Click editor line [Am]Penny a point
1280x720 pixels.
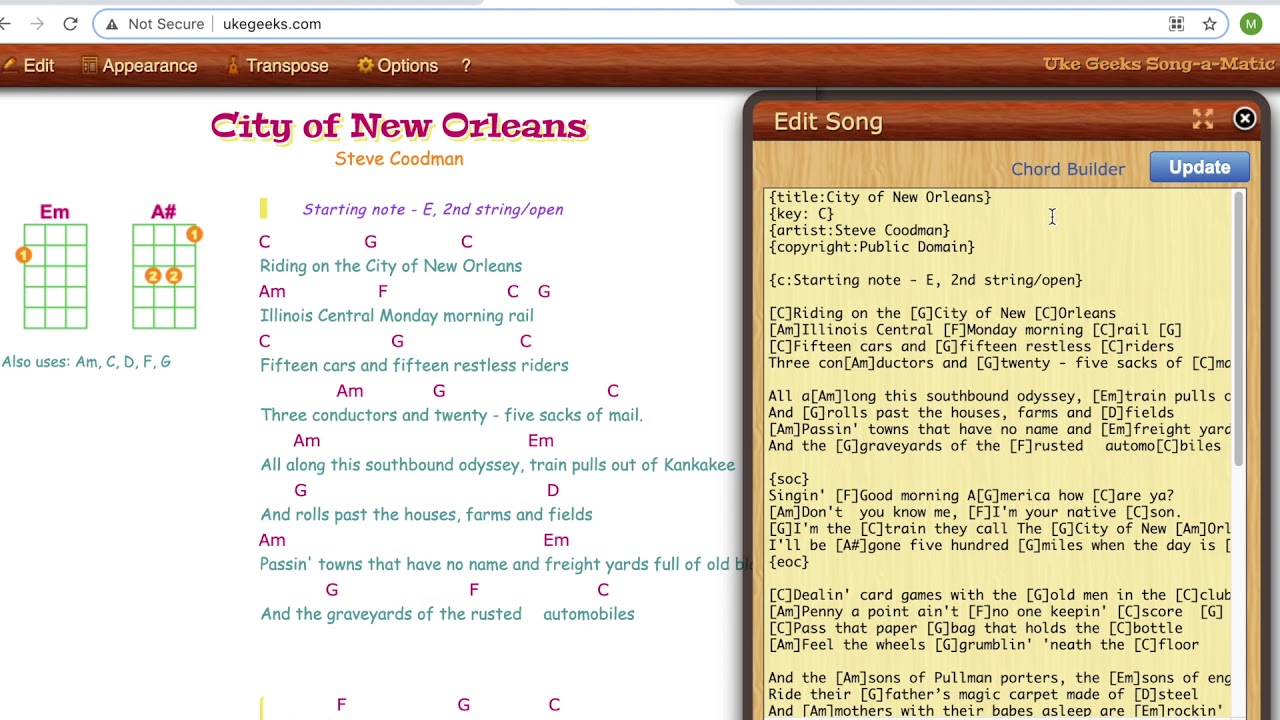(995, 612)
